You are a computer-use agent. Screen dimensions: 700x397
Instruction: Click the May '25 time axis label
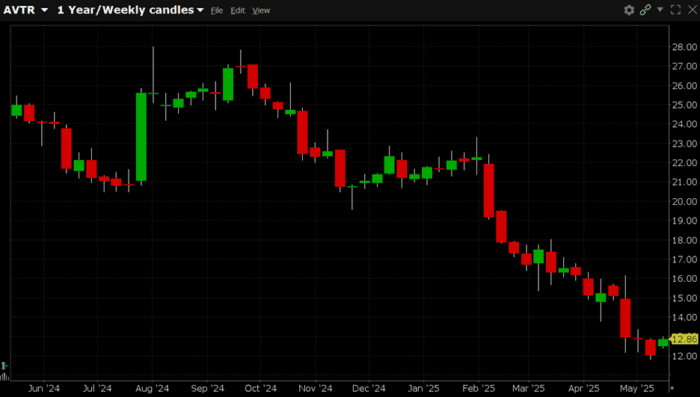637,388
